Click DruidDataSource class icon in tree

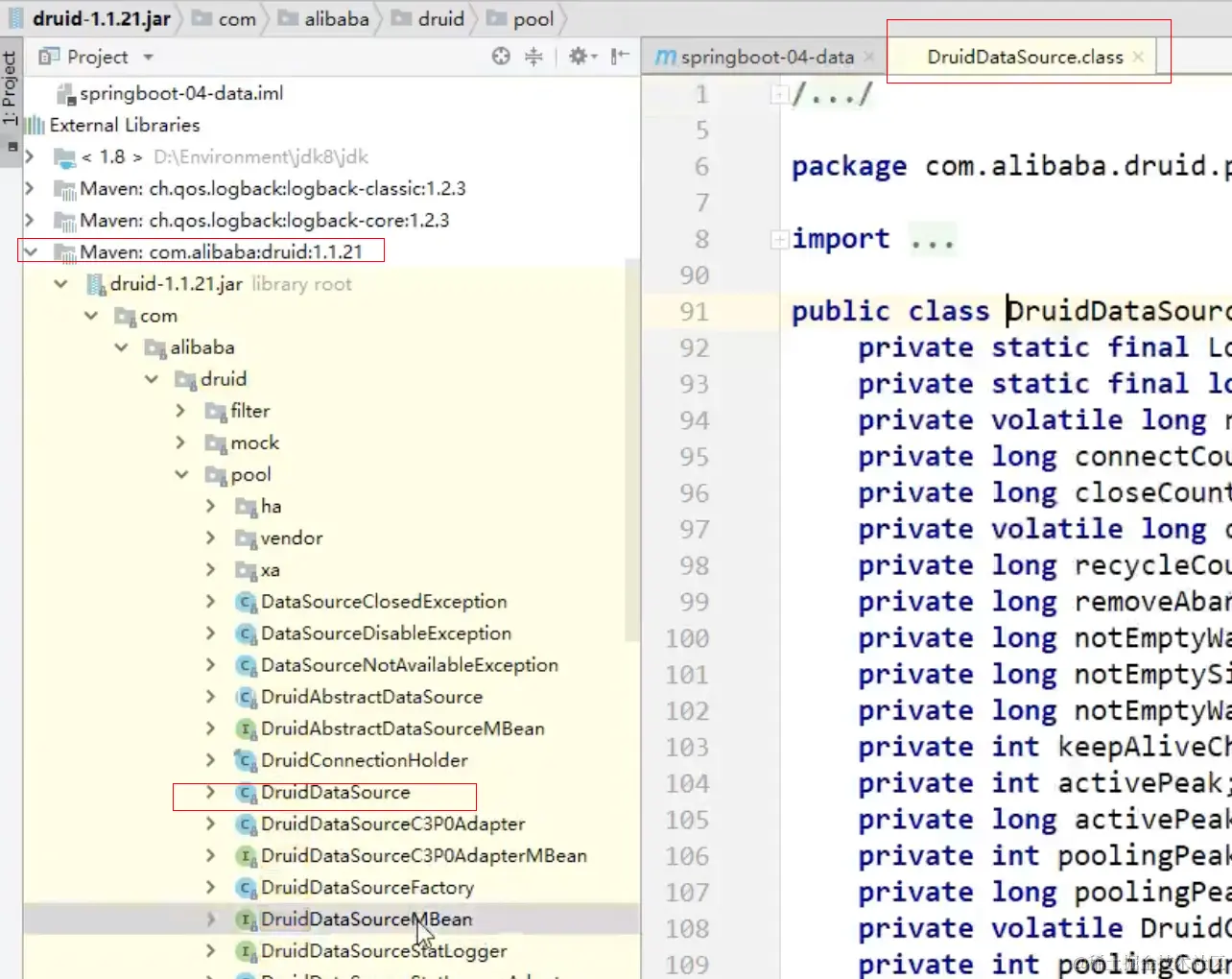246,792
